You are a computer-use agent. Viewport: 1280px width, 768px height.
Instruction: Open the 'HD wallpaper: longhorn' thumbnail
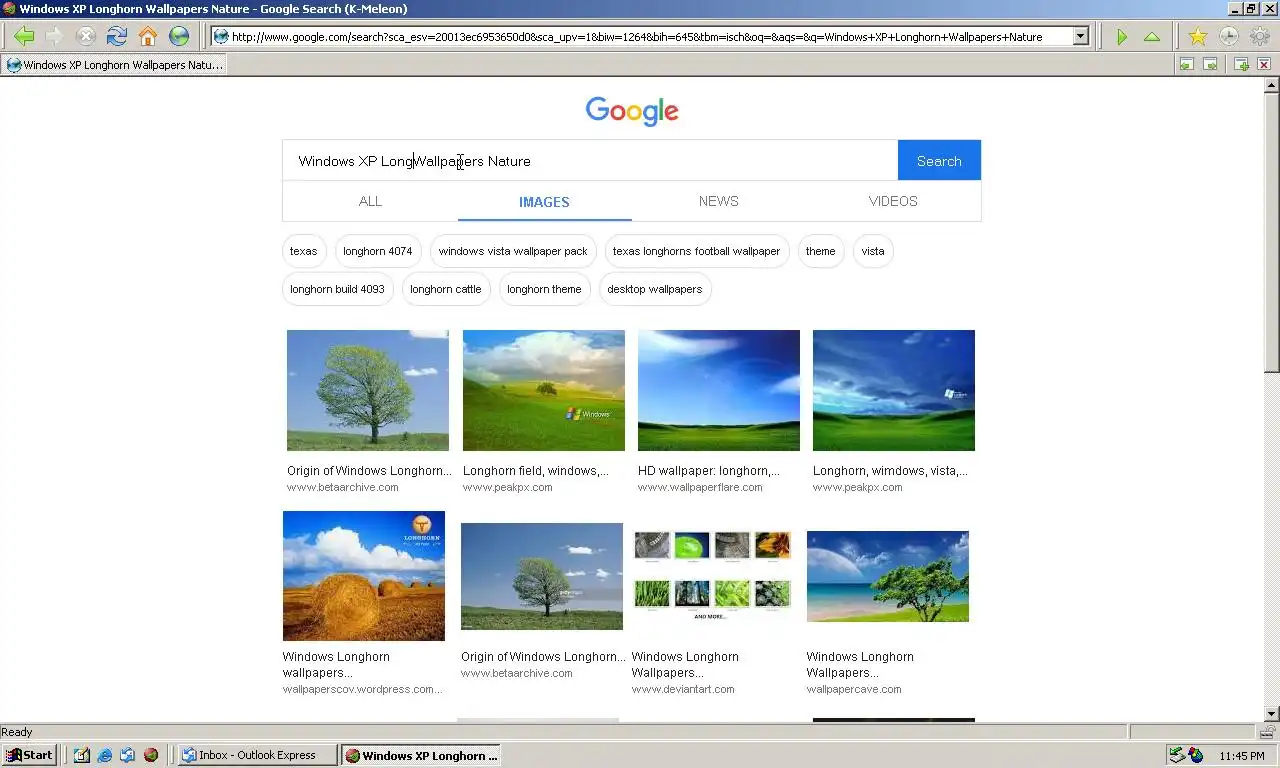tap(719, 390)
